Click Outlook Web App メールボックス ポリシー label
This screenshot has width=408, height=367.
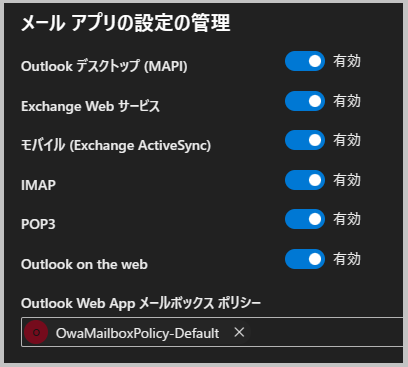141,303
